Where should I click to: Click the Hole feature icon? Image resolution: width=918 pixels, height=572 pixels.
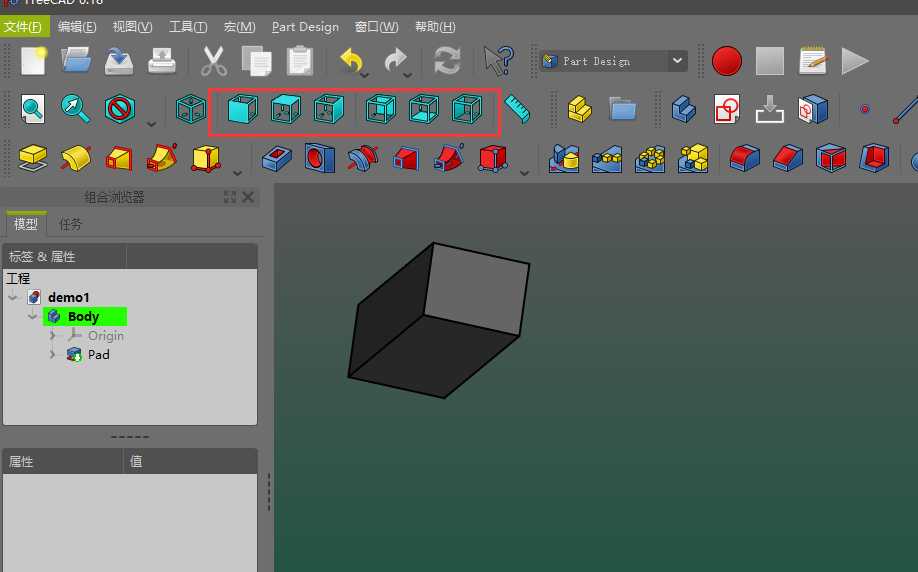pos(320,158)
